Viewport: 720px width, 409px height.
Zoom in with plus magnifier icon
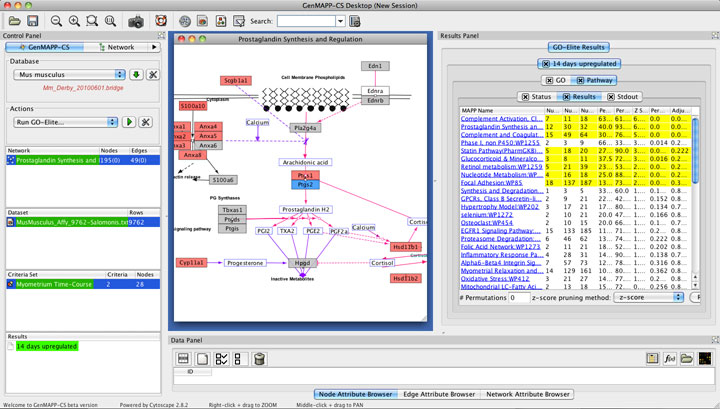click(74, 21)
